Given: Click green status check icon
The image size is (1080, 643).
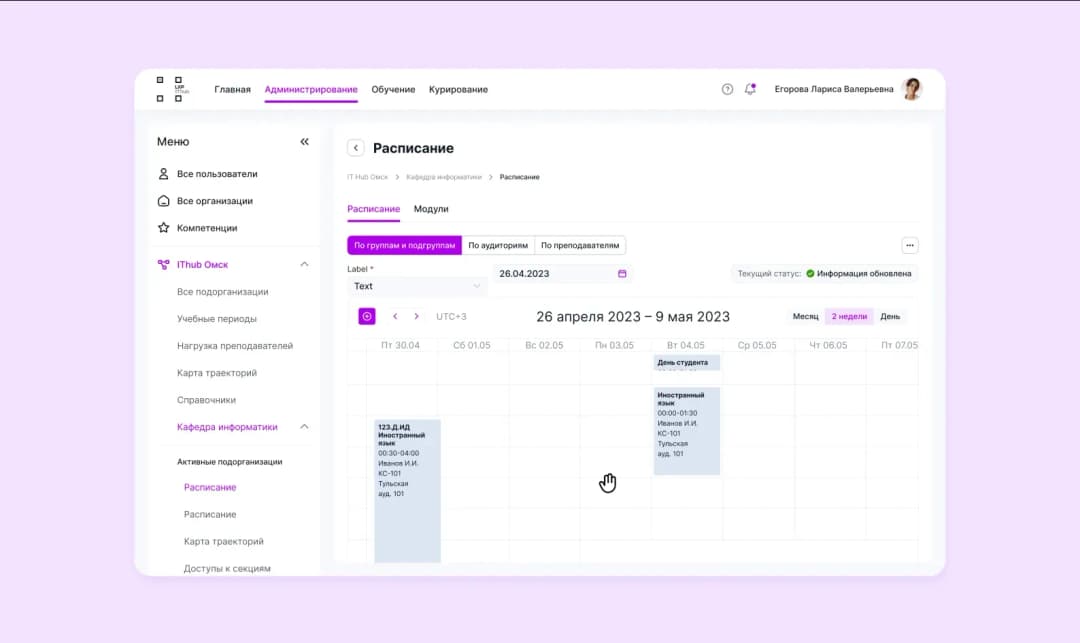Looking at the screenshot, I should [x=810, y=273].
